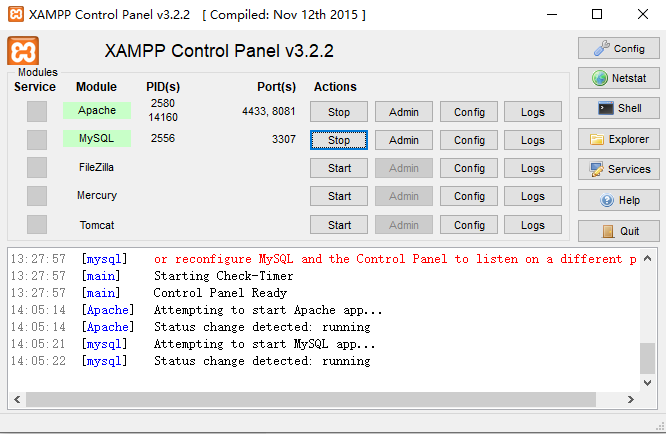Click 'Attempting to start MySQL app...' line
This screenshot has width=666, height=434.
265,344
